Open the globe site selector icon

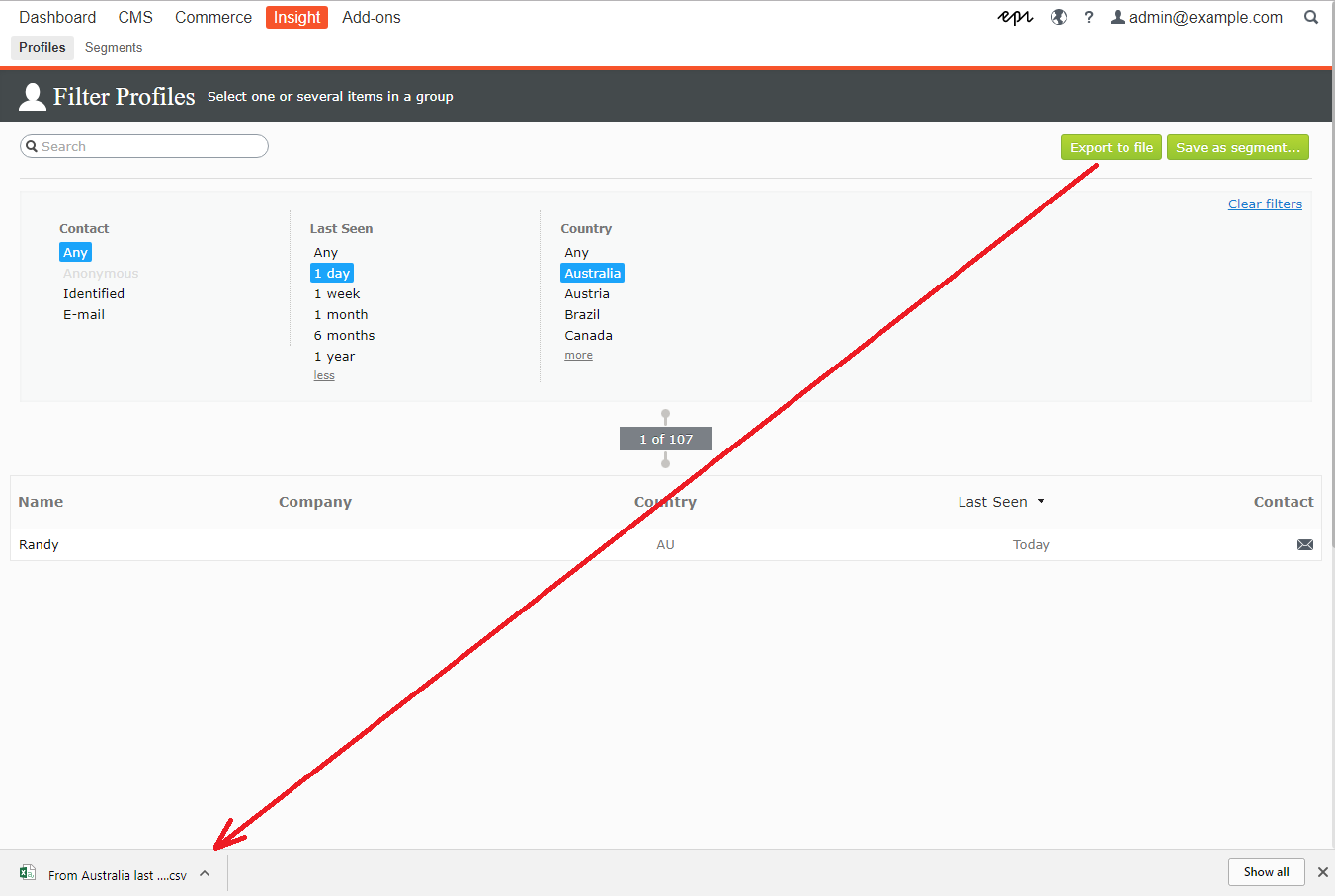point(1058,17)
